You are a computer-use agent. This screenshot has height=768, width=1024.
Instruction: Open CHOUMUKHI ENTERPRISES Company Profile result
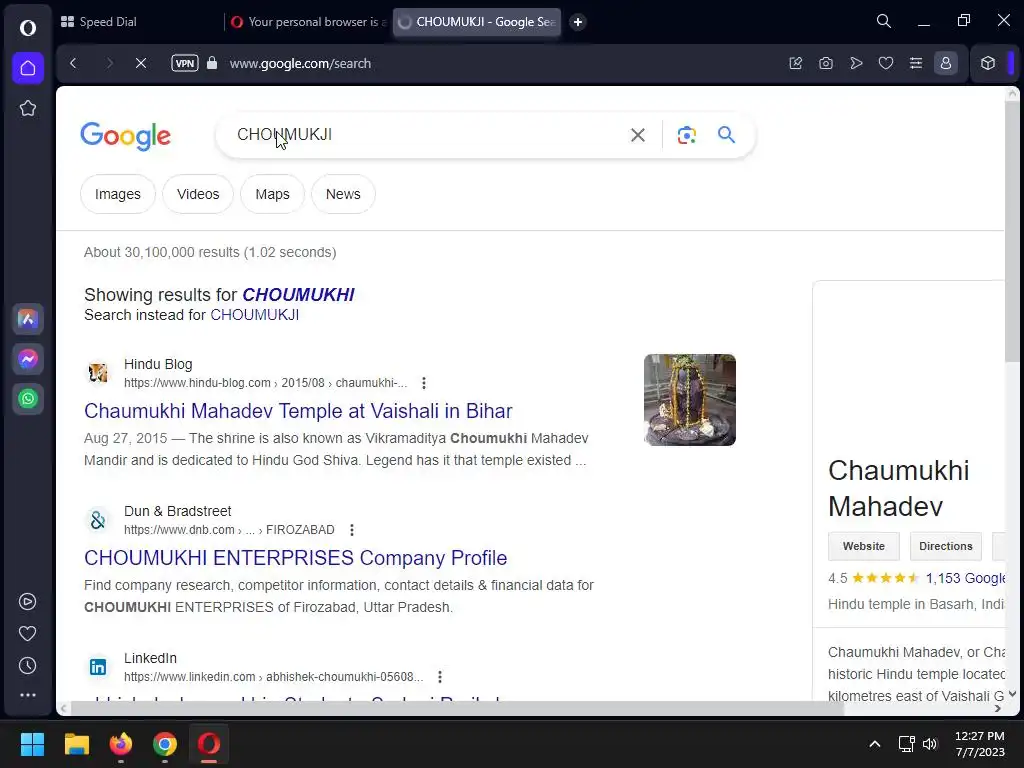click(x=295, y=558)
